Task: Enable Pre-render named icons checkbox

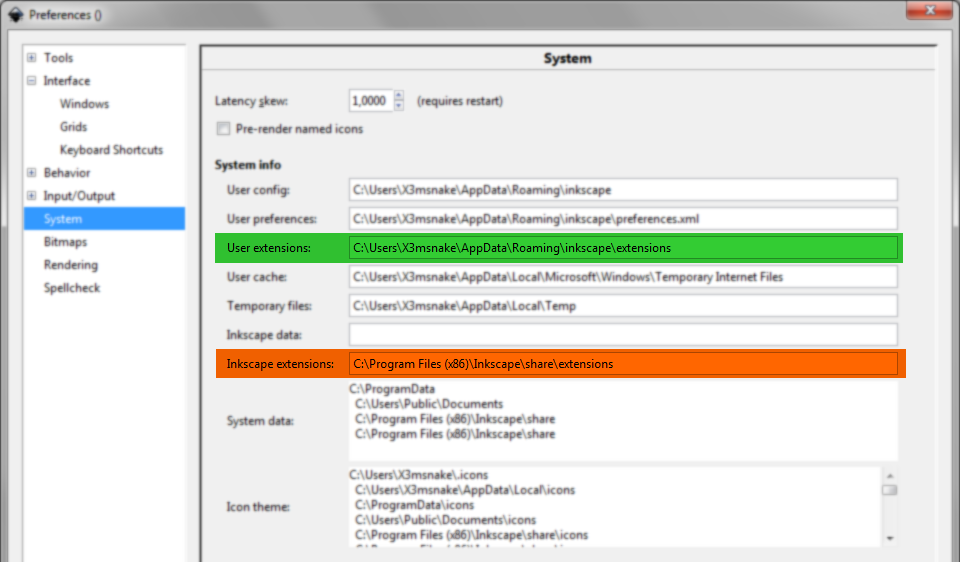Action: (x=223, y=129)
